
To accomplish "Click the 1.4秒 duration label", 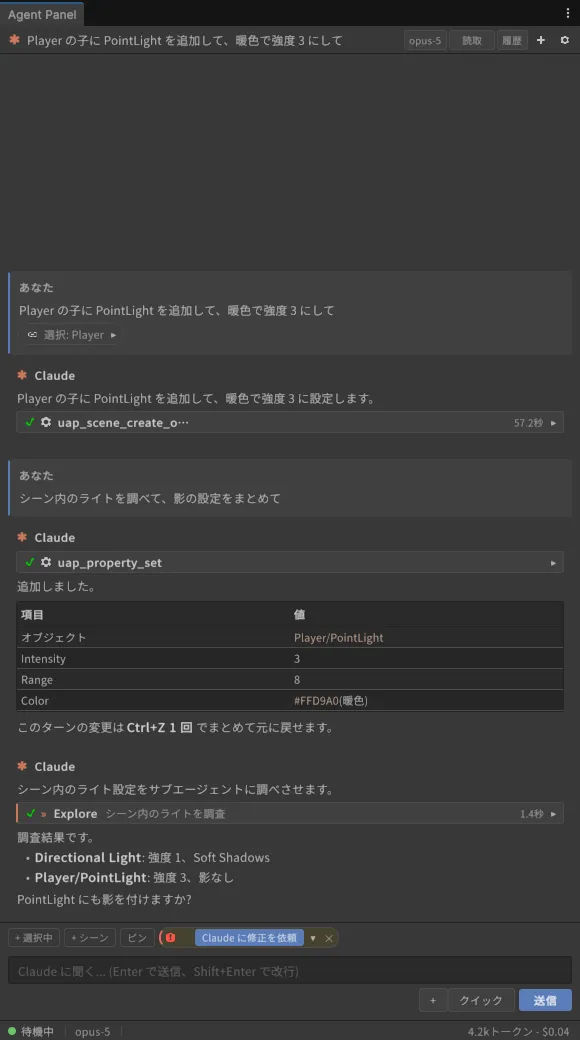I will point(532,814).
